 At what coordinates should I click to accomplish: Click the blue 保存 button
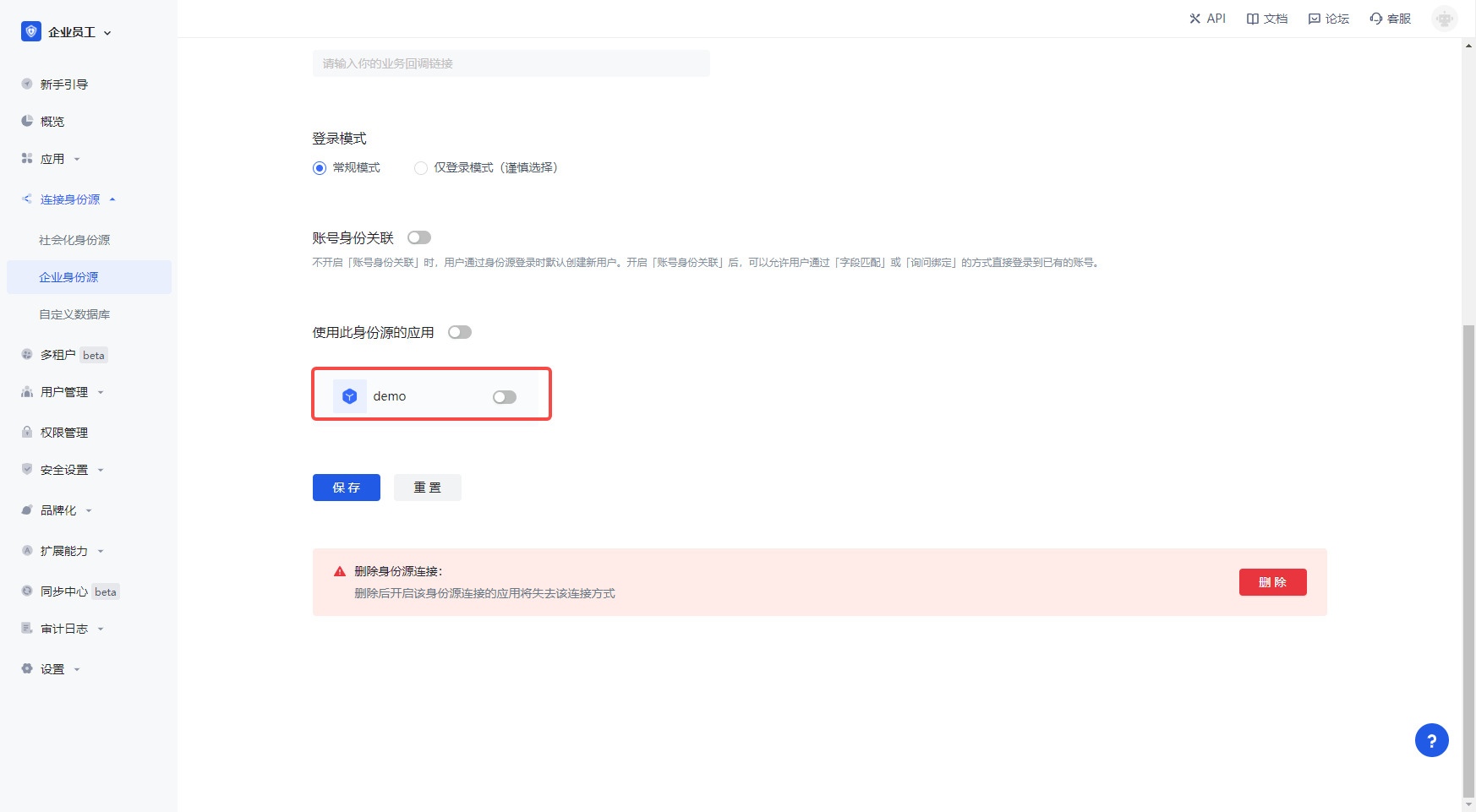tap(347, 488)
